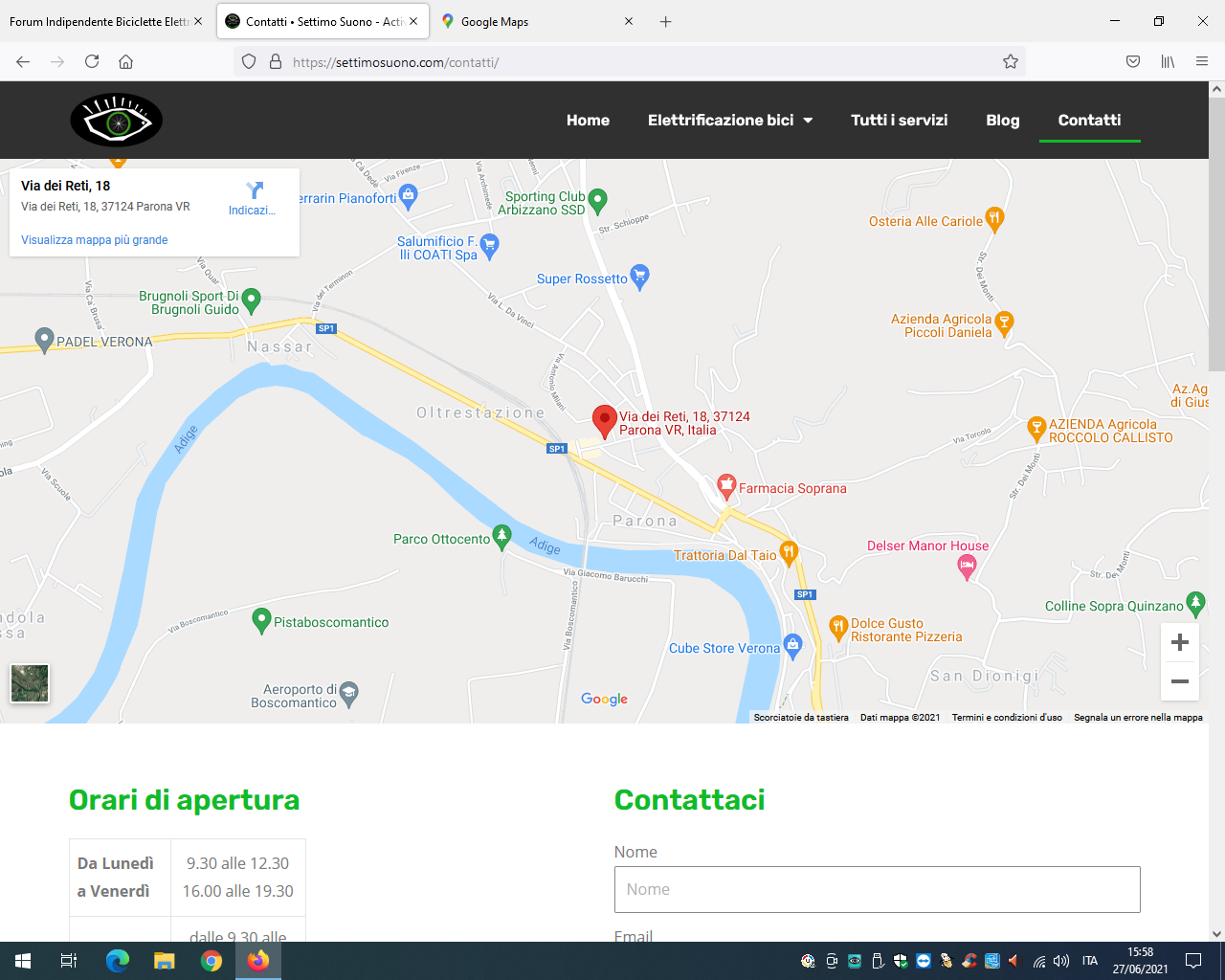1225x980 pixels.
Task: Click the Parco Ottocento park marker
Action: click(501, 536)
